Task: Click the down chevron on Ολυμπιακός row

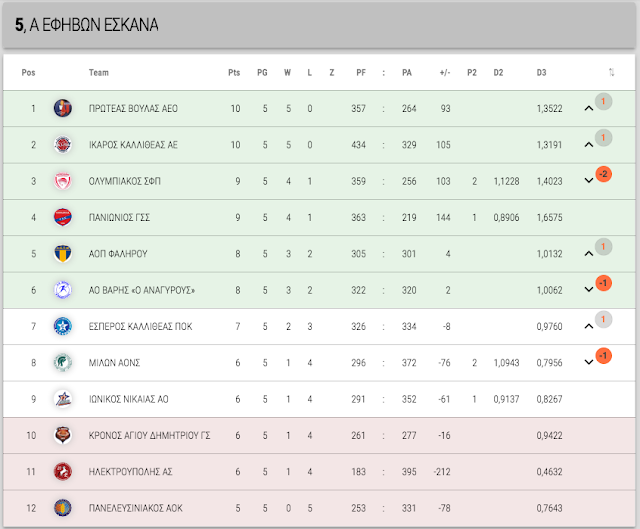Action: [x=589, y=180]
